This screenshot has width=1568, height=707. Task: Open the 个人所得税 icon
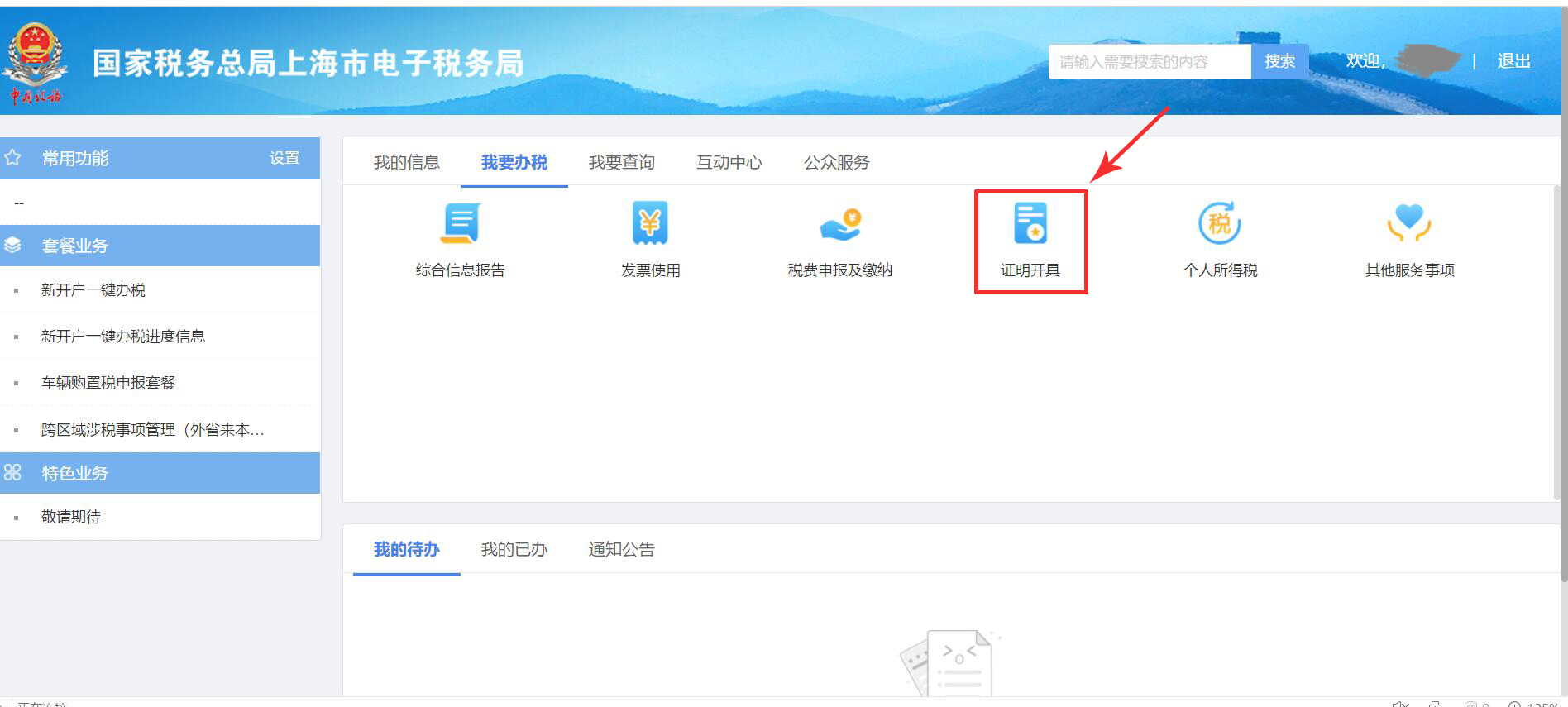(x=1220, y=222)
